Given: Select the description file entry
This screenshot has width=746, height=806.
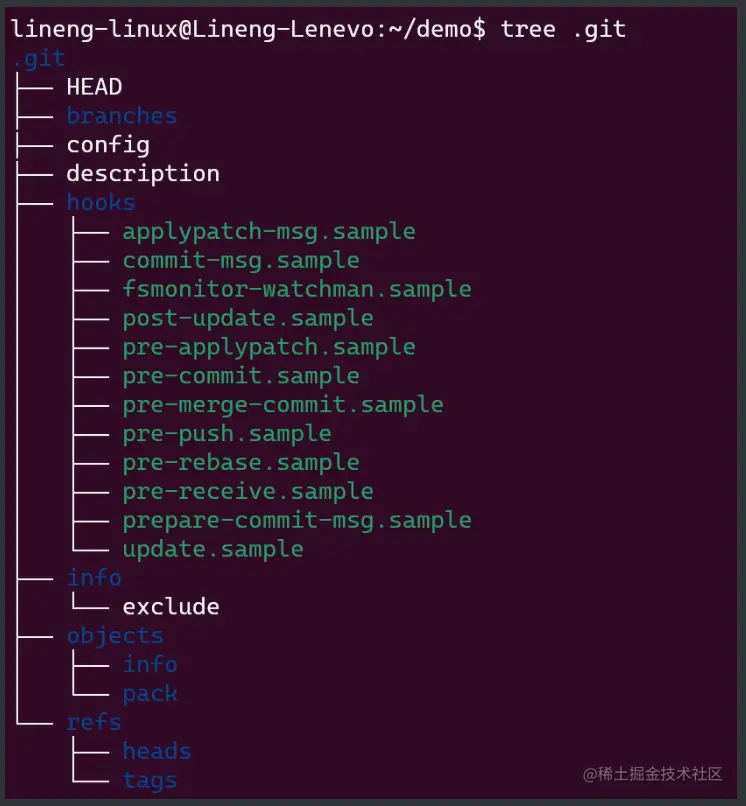Looking at the screenshot, I should pyautogui.click(x=143, y=174).
